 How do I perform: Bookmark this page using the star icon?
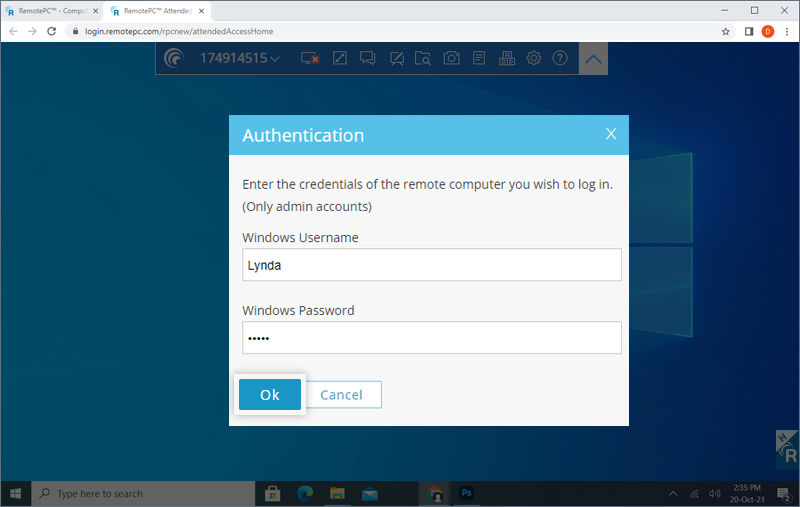point(726,31)
